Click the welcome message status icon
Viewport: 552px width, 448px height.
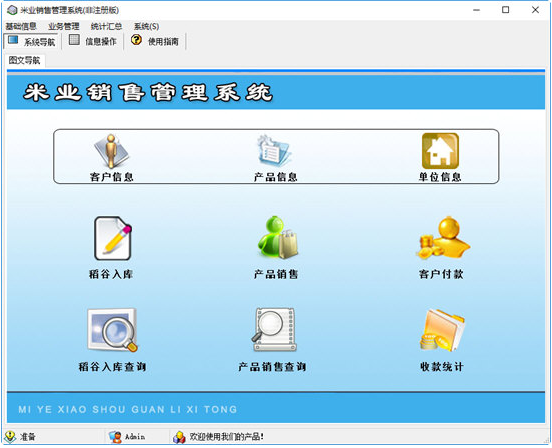coord(179,437)
